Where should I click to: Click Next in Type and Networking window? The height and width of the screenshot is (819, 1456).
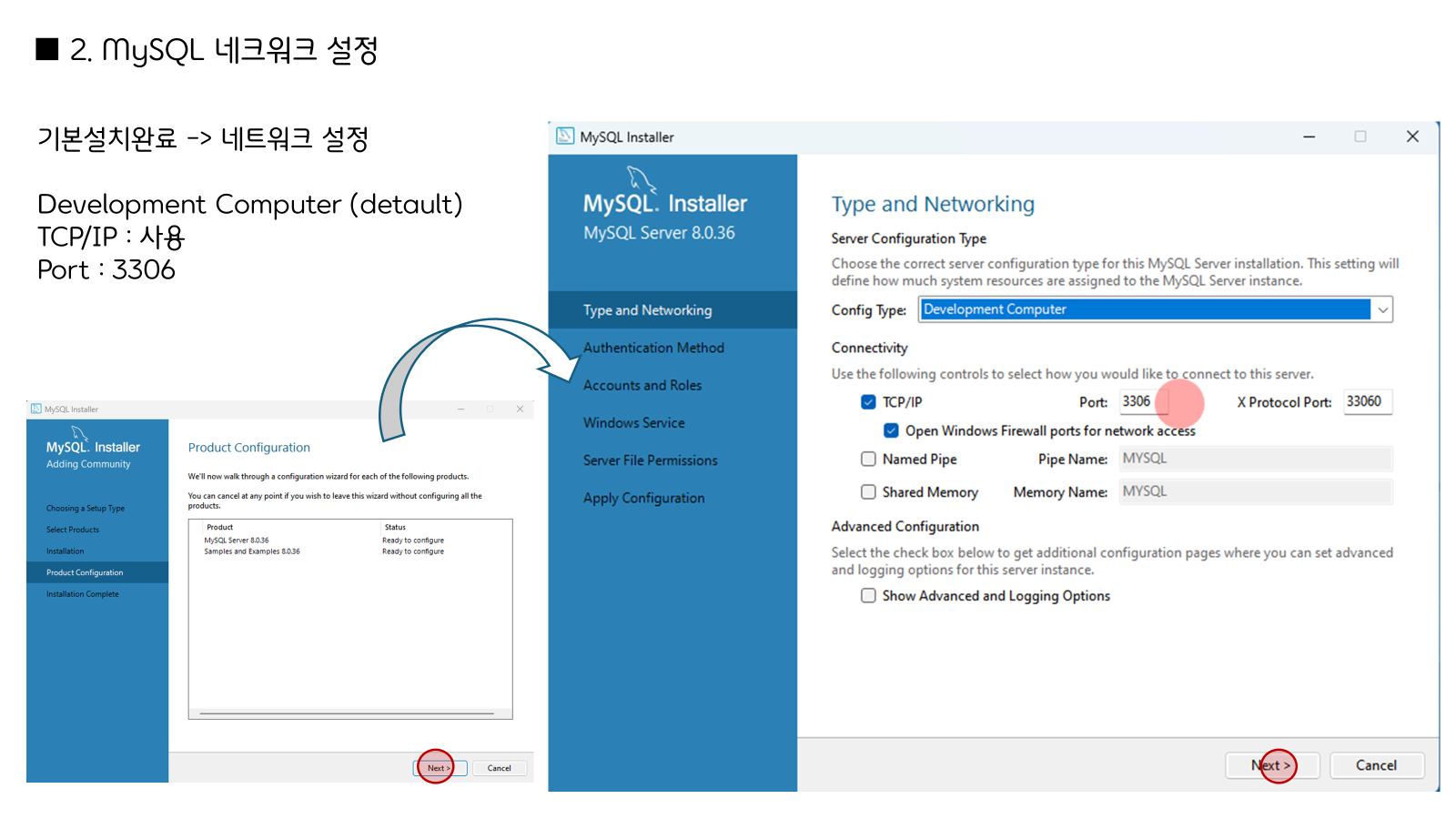[x=1272, y=765]
